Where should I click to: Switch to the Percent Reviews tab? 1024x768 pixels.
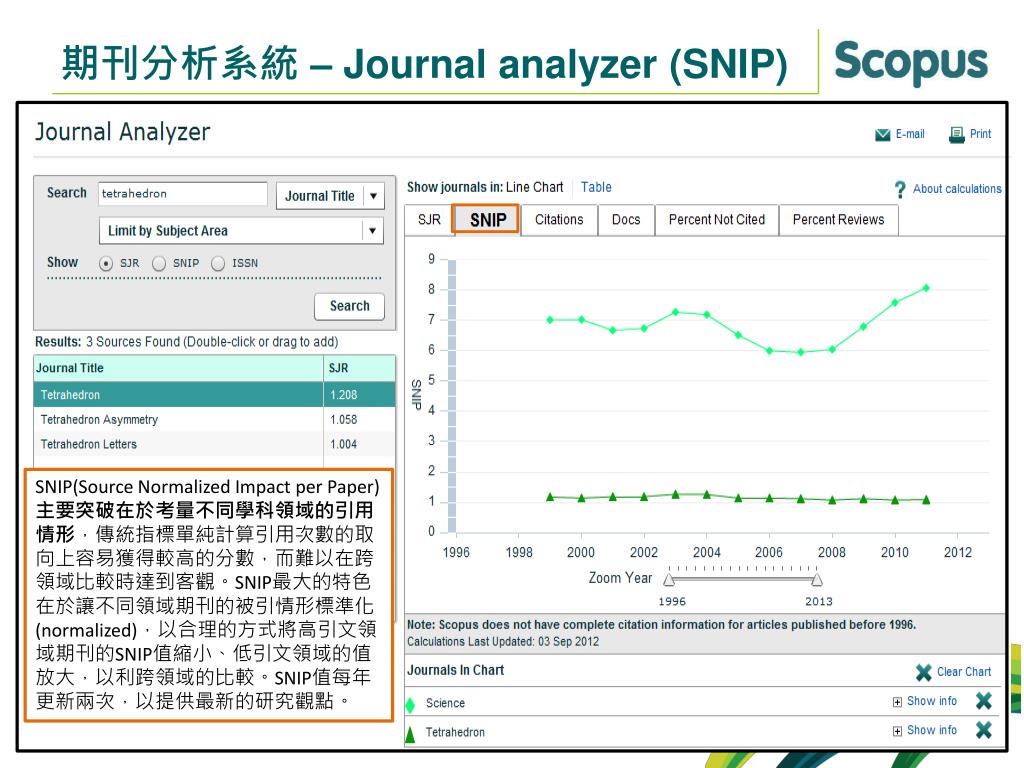click(x=839, y=220)
